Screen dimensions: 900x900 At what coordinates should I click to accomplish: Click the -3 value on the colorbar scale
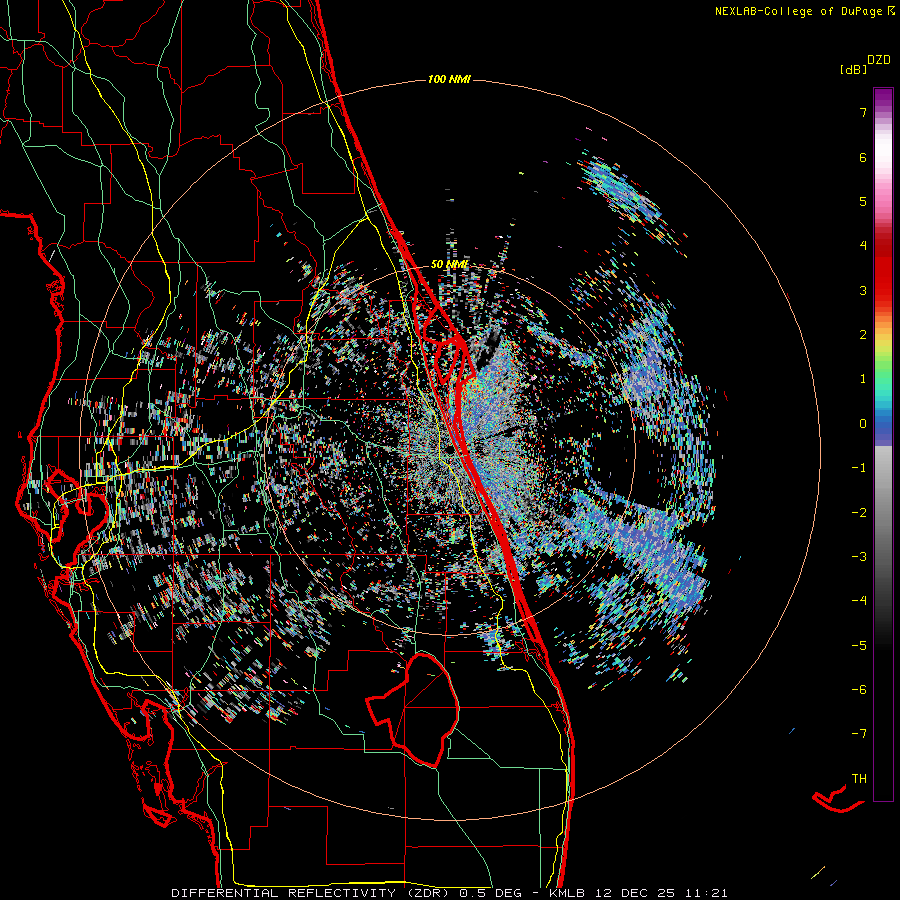point(859,557)
